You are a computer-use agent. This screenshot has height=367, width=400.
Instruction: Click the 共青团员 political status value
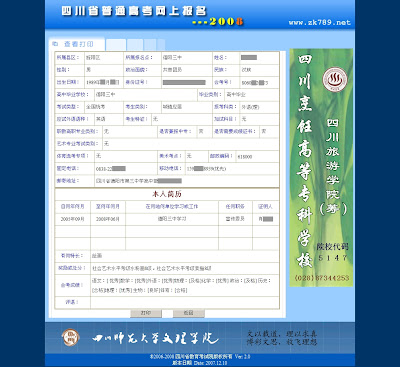click(172, 70)
